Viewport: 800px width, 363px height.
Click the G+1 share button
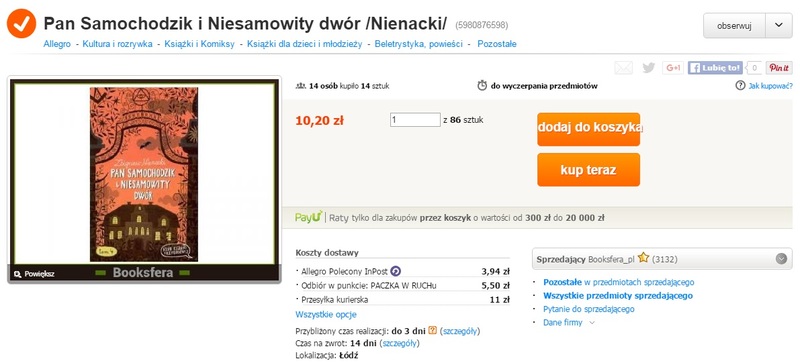click(673, 68)
